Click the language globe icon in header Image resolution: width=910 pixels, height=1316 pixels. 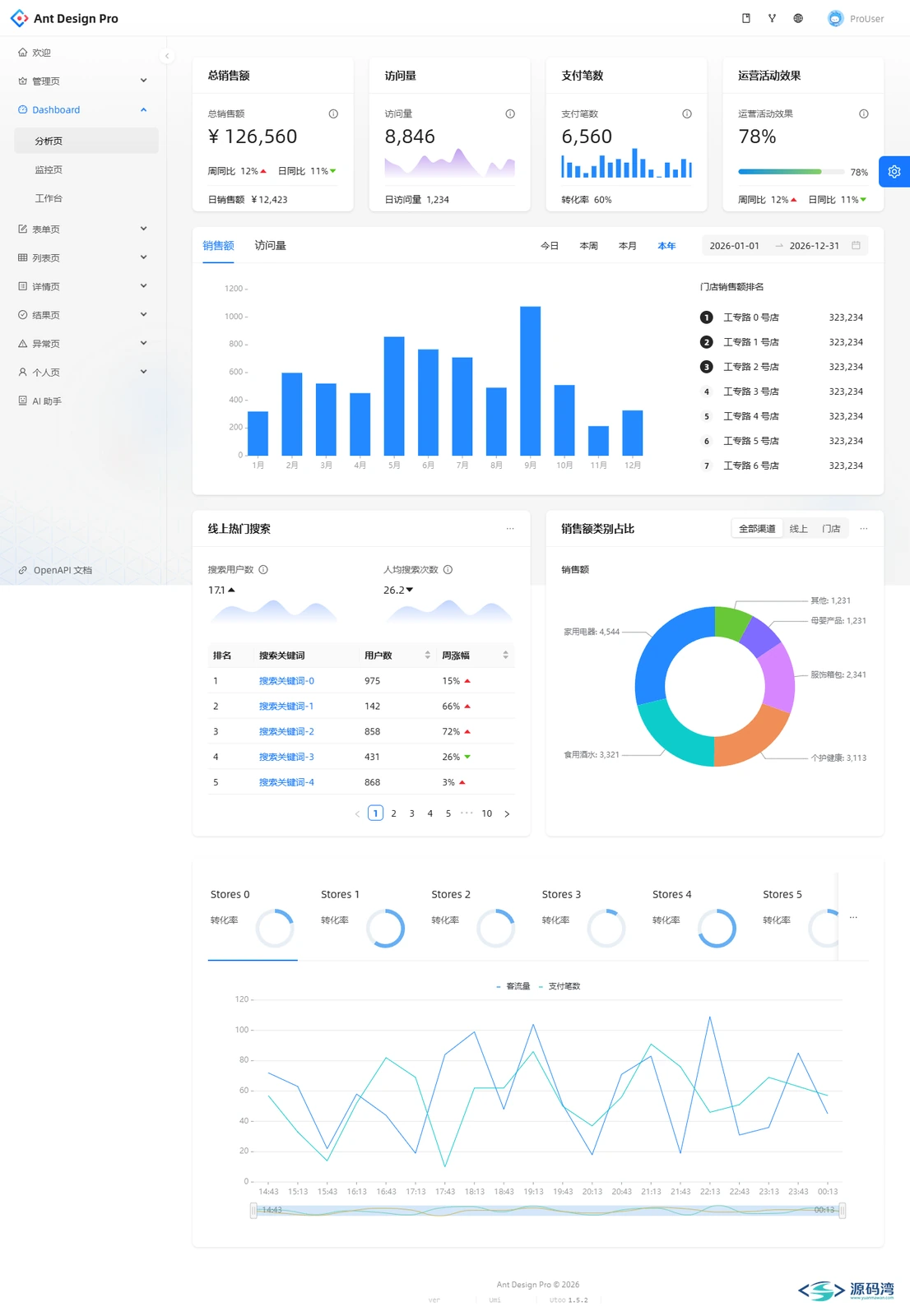[798, 18]
